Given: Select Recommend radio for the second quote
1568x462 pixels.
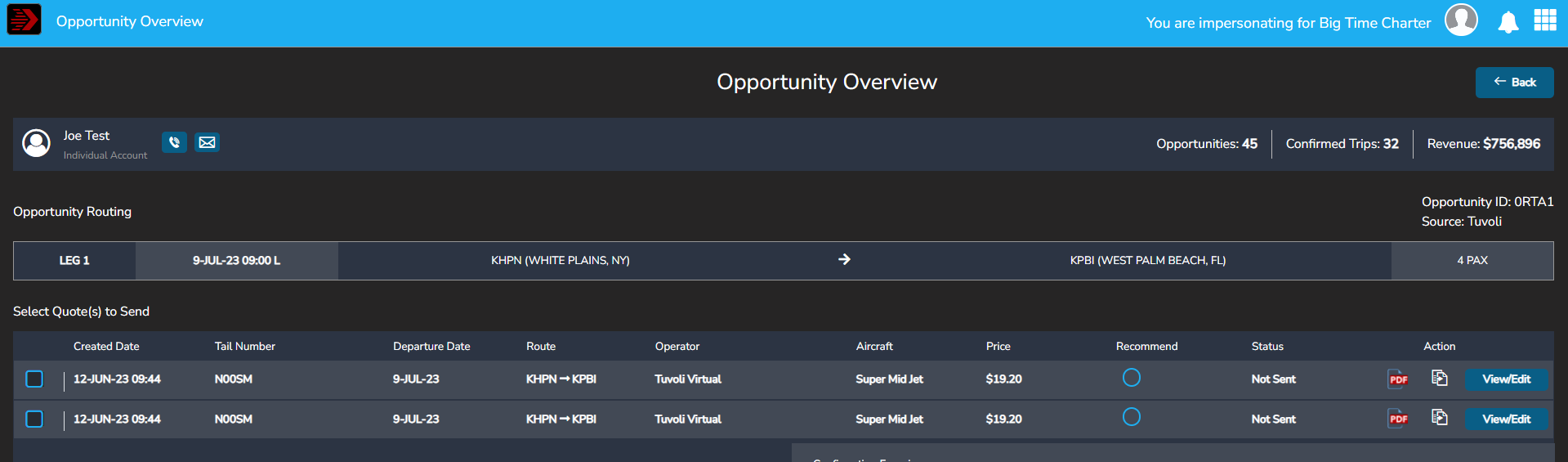Looking at the screenshot, I should tap(1131, 417).
